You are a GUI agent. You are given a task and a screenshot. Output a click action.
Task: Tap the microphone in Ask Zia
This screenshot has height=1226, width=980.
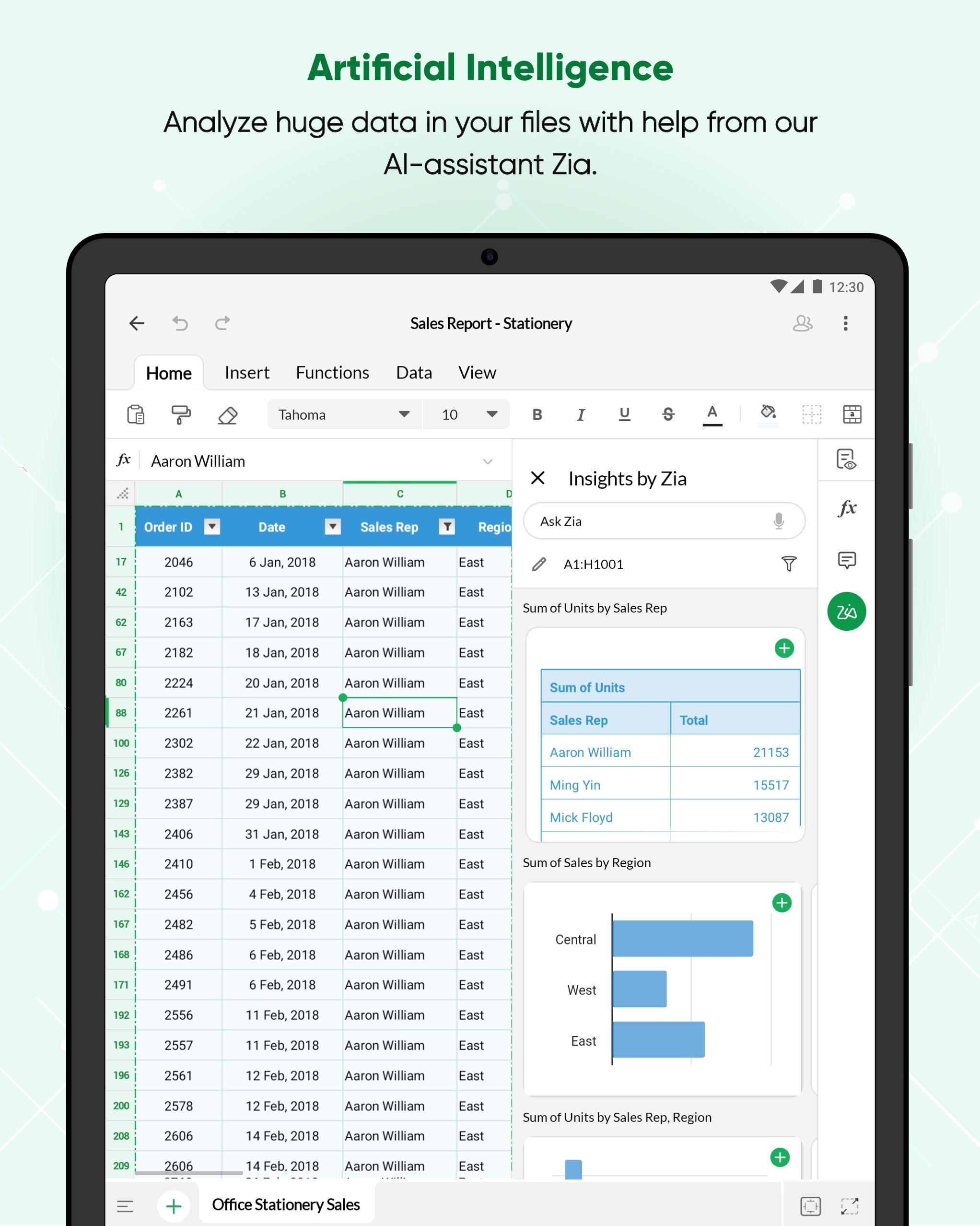coord(778,521)
